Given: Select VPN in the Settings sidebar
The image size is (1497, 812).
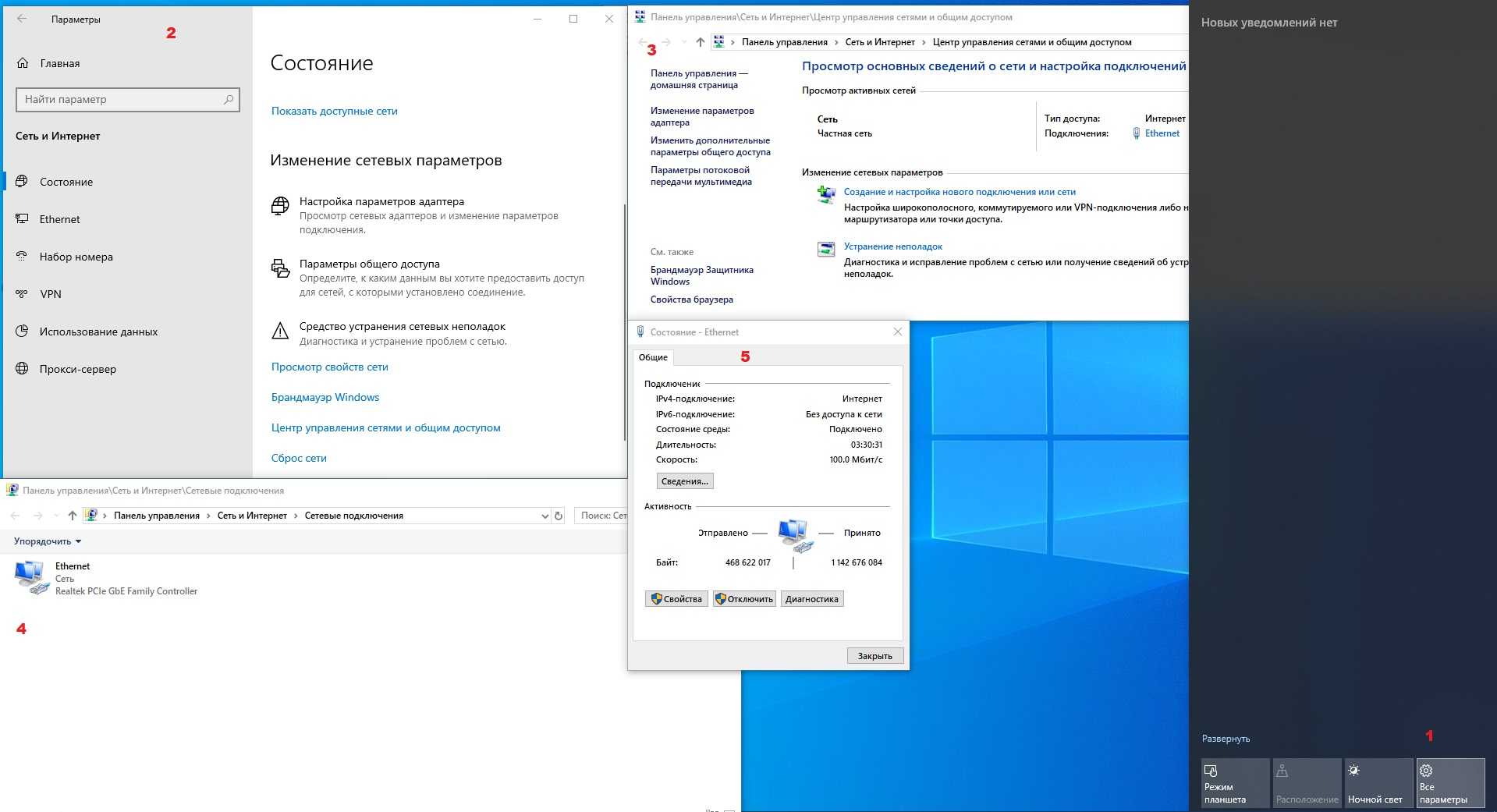Looking at the screenshot, I should [50, 294].
